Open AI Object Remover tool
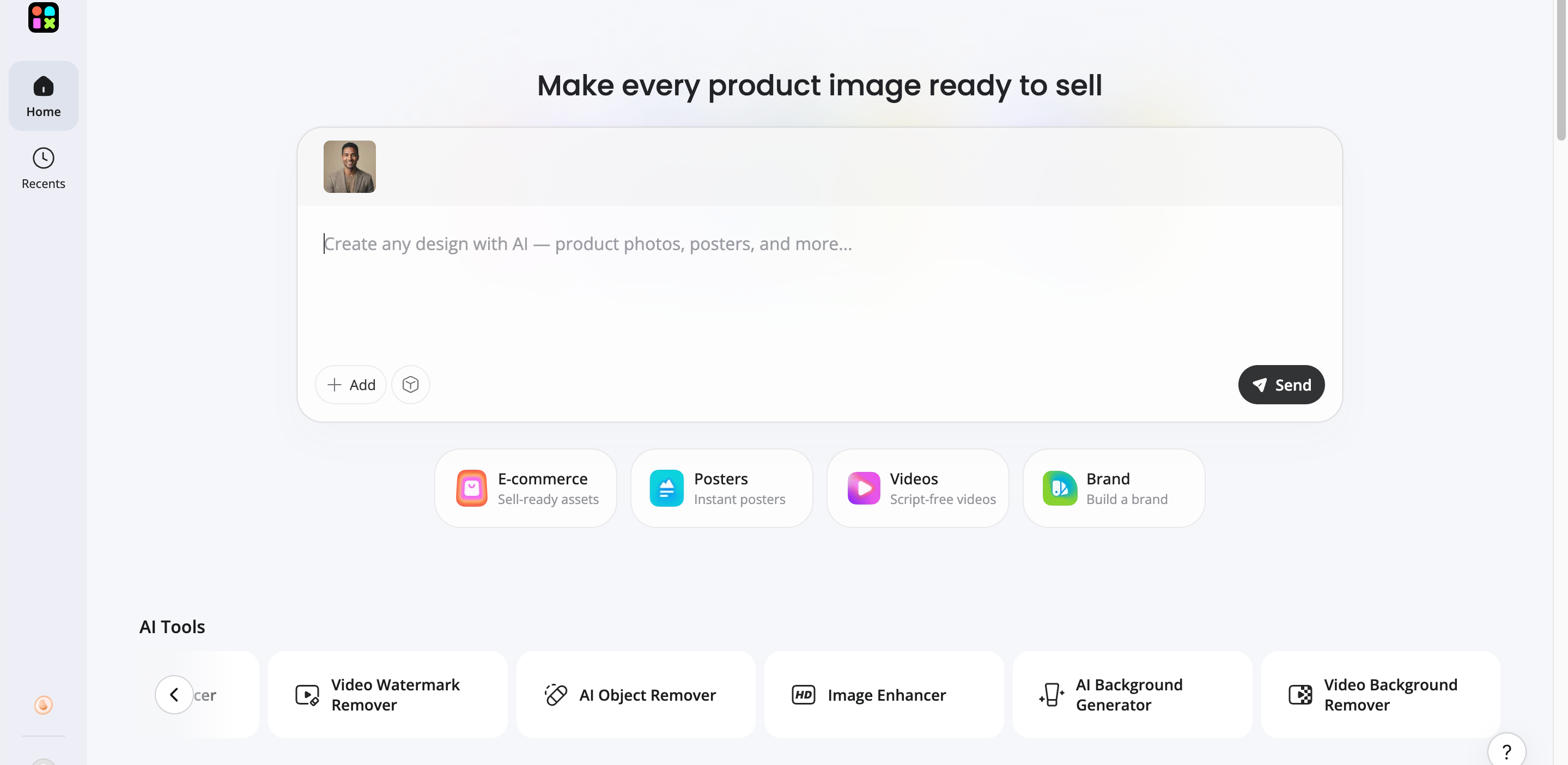The height and width of the screenshot is (765, 1568). click(x=636, y=695)
